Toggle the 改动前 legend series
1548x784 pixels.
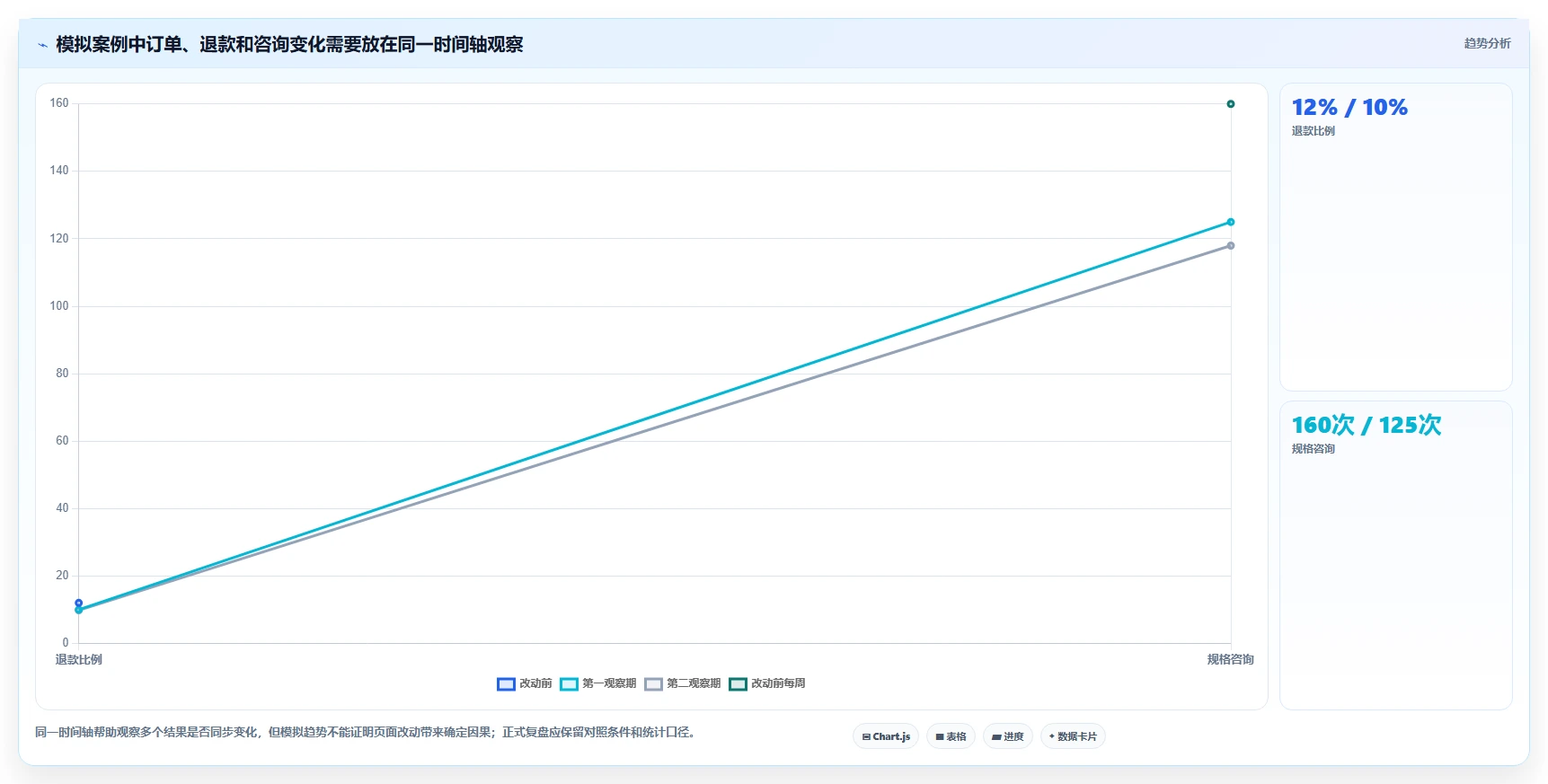click(x=524, y=683)
